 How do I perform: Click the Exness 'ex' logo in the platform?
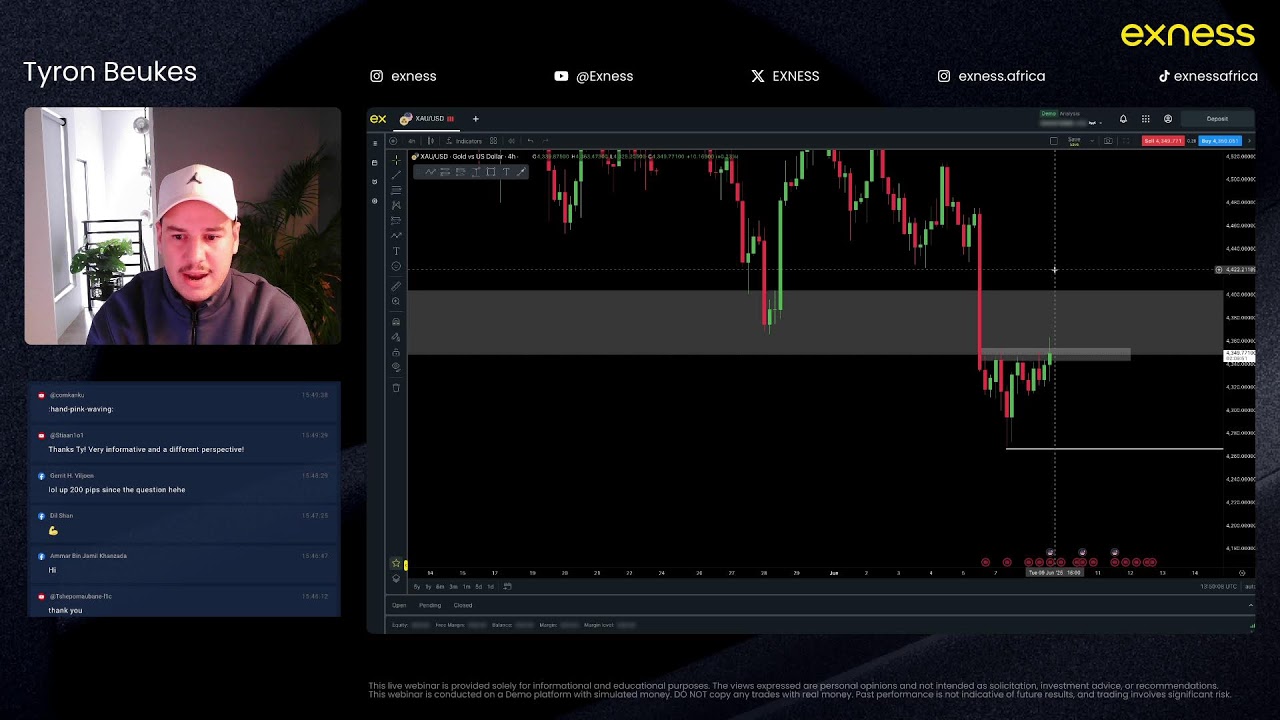pos(378,119)
